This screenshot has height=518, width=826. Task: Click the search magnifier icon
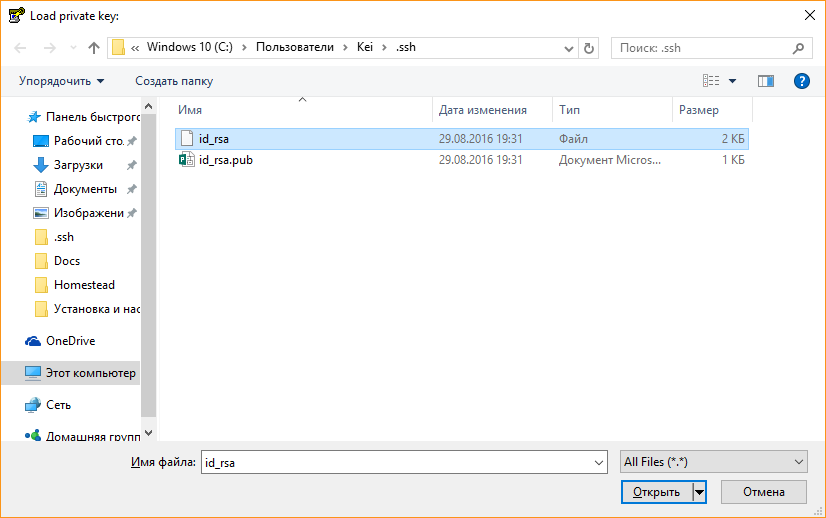click(799, 48)
